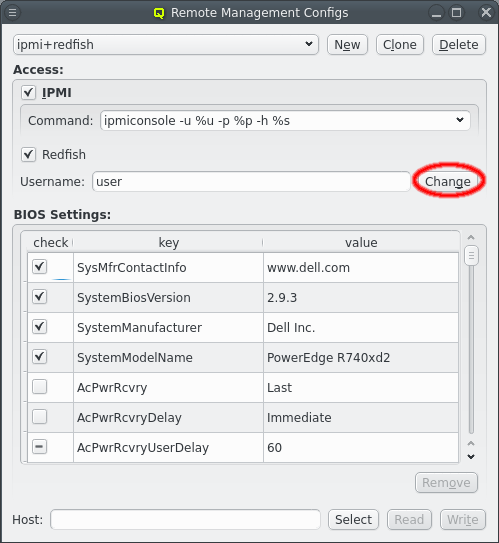Open the ipmi+redfish config dropdown
499x543 pixels.
[166, 44]
